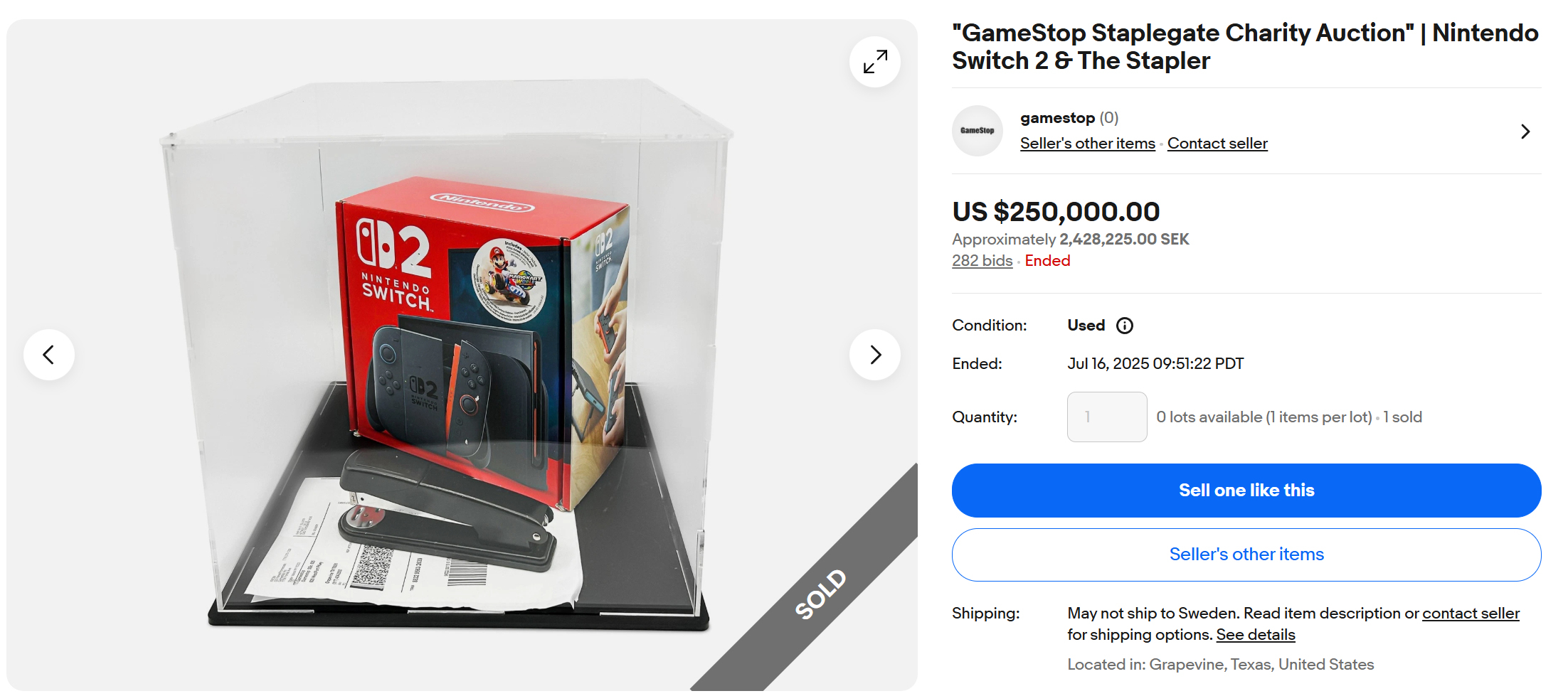View the Used condition info tooltip
Viewport: 1568px width, 696px height.
tap(1125, 326)
